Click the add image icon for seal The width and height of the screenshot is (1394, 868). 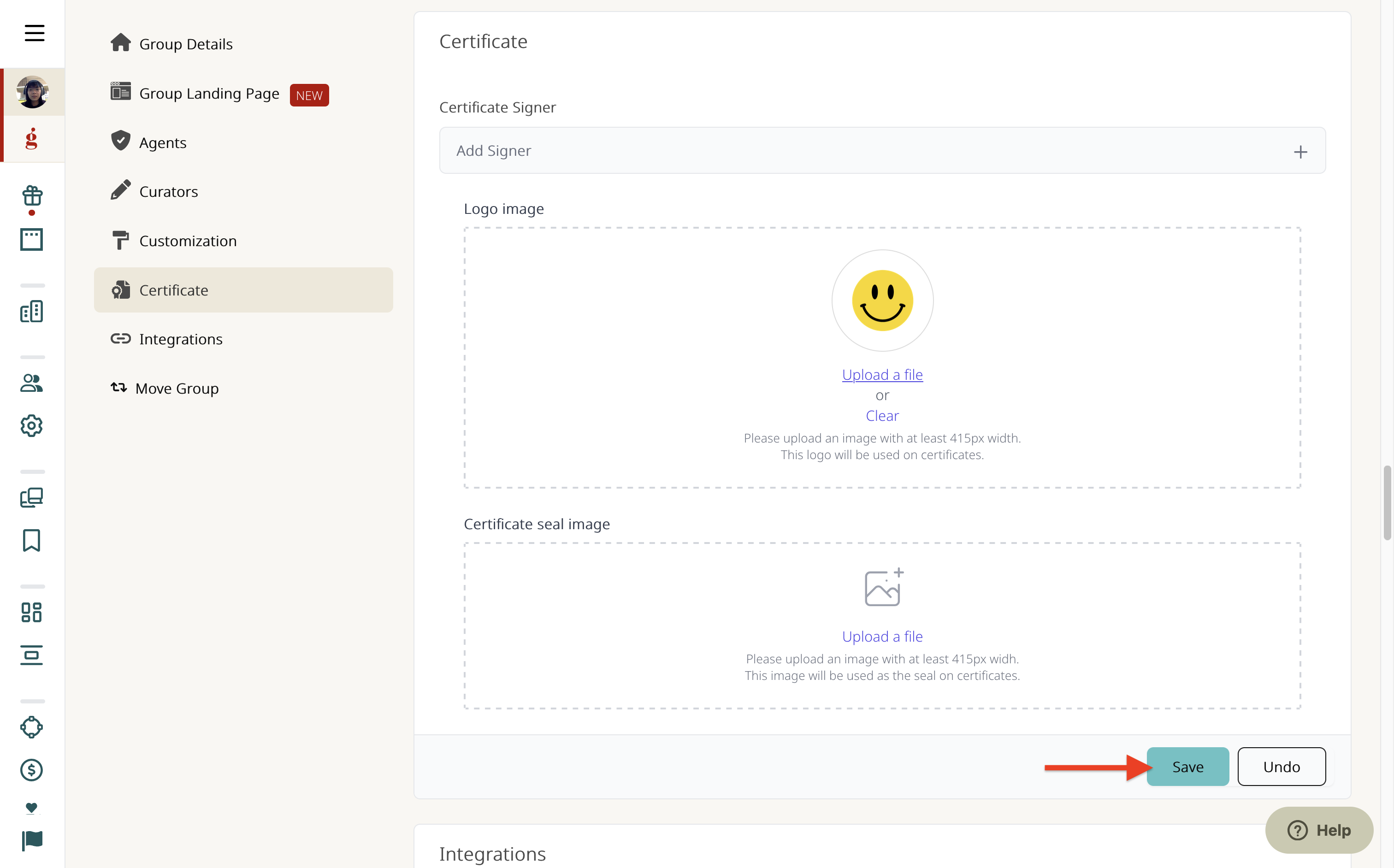884,587
